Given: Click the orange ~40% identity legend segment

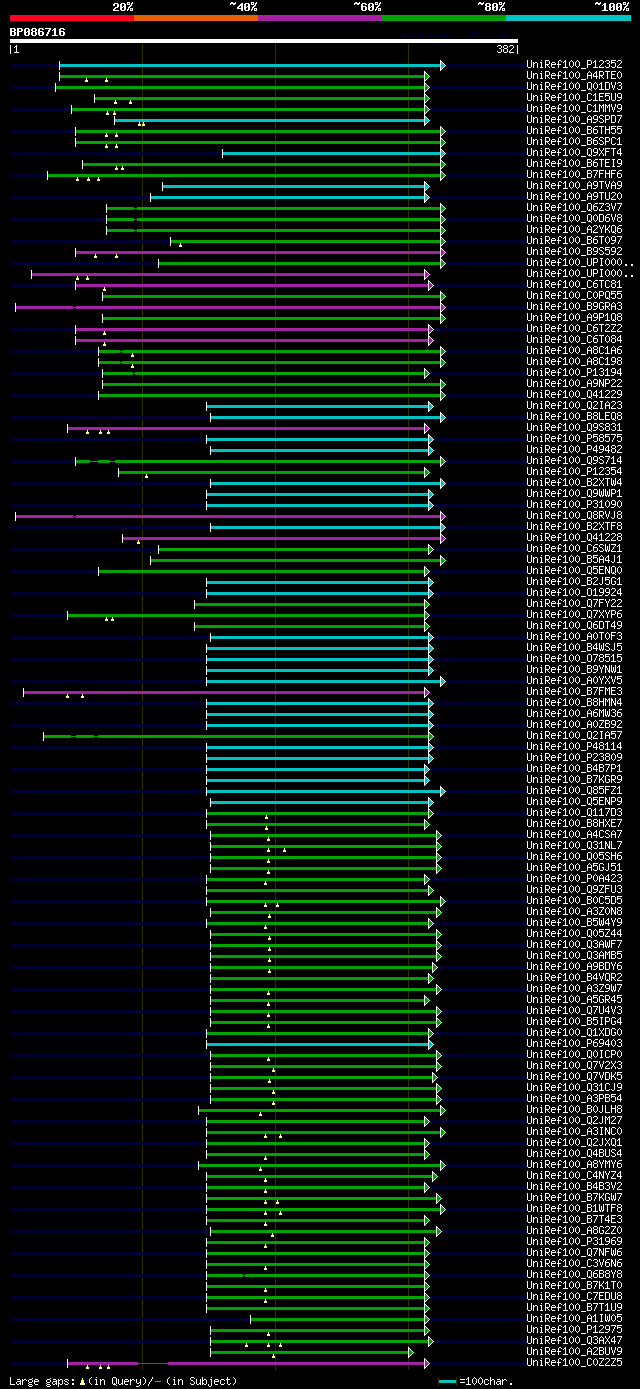Looking at the screenshot, I should 196,17.
